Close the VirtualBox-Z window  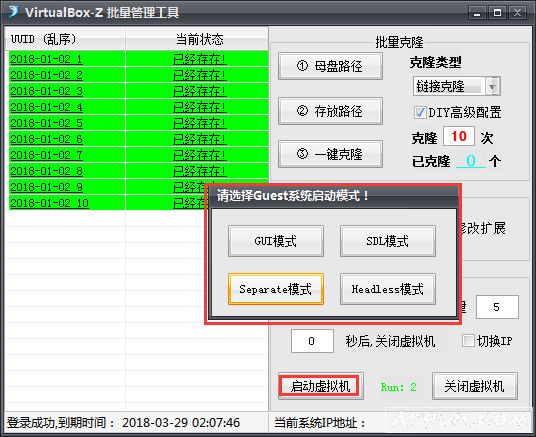(518, 13)
